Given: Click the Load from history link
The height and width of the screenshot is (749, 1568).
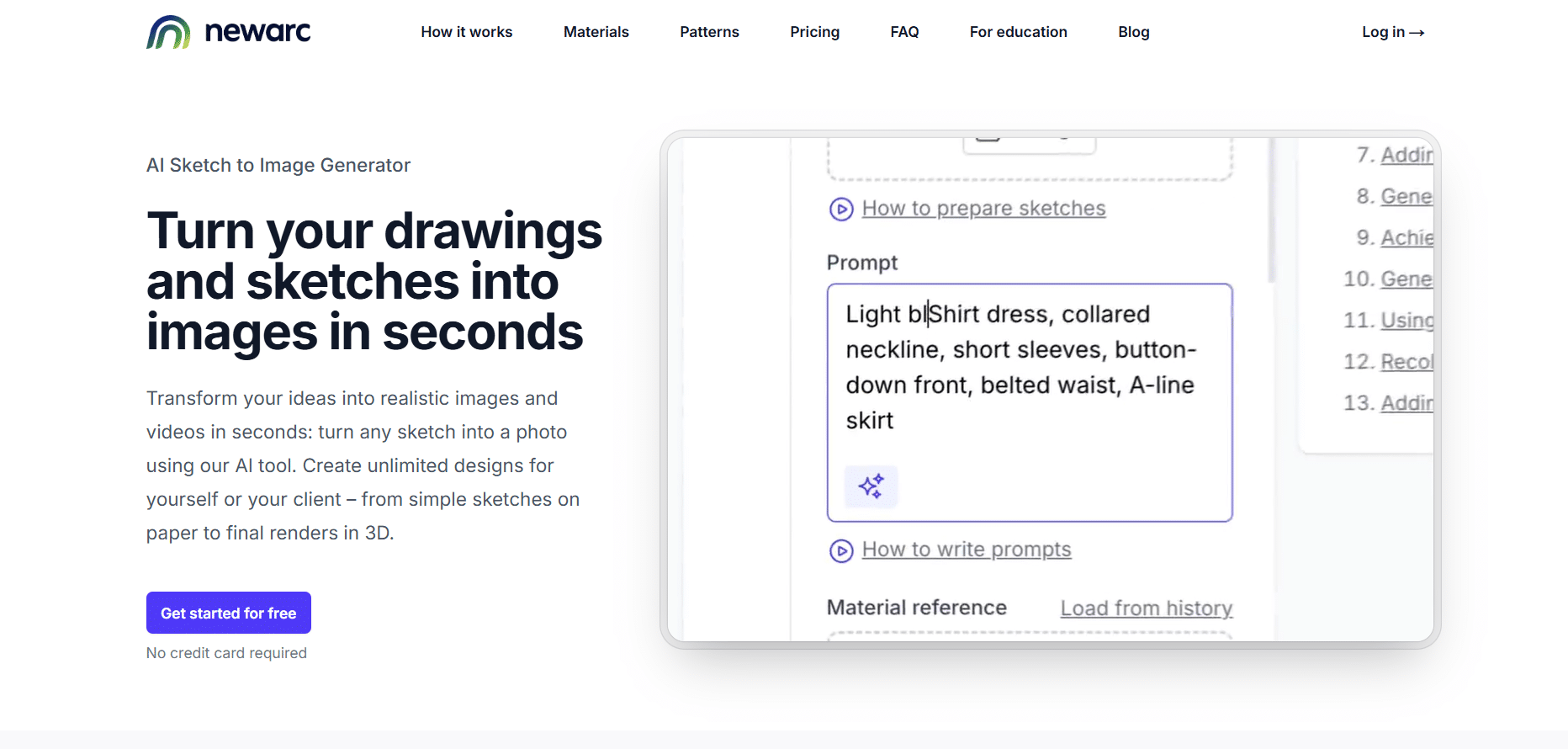Looking at the screenshot, I should click(x=1147, y=608).
